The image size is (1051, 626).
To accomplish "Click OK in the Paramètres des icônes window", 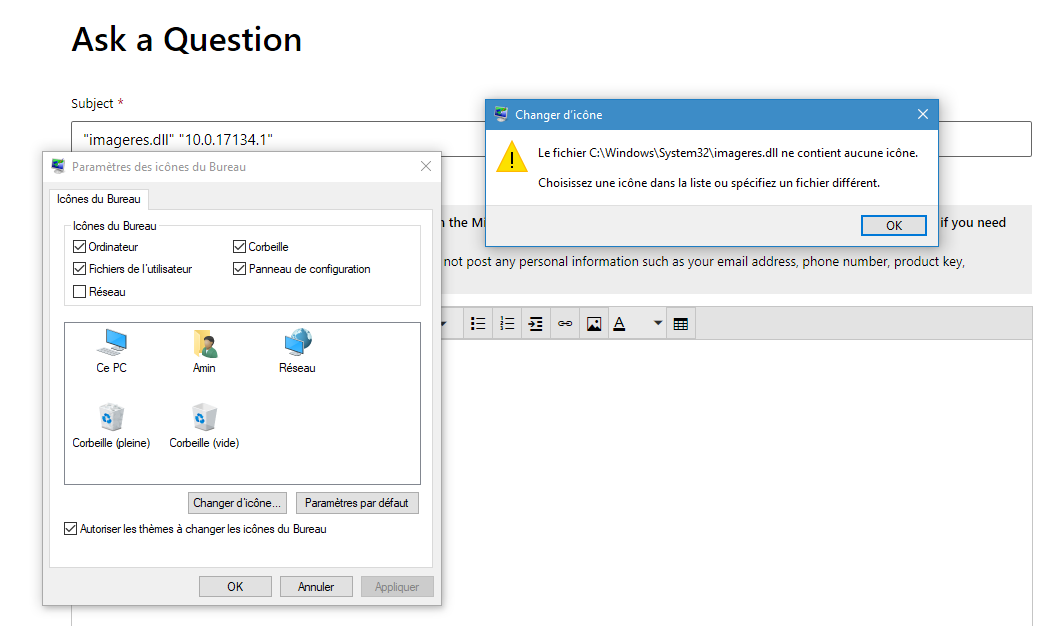I will coord(235,586).
